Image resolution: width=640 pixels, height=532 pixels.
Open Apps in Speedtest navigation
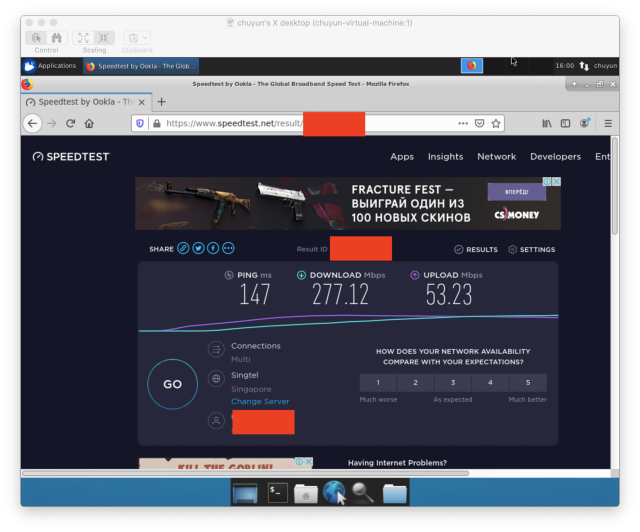coord(402,157)
